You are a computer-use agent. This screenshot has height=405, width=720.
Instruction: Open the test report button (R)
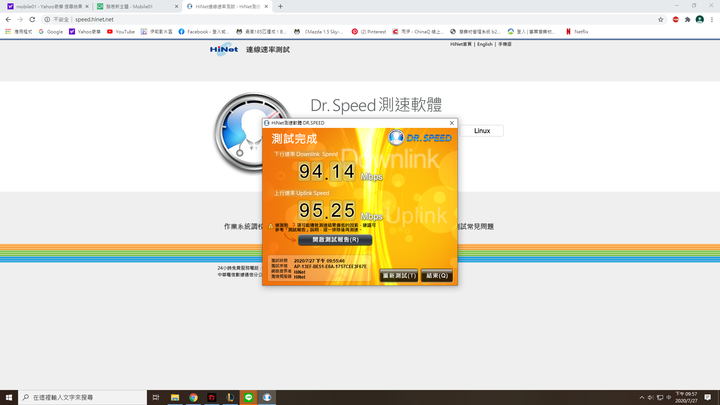pos(335,240)
